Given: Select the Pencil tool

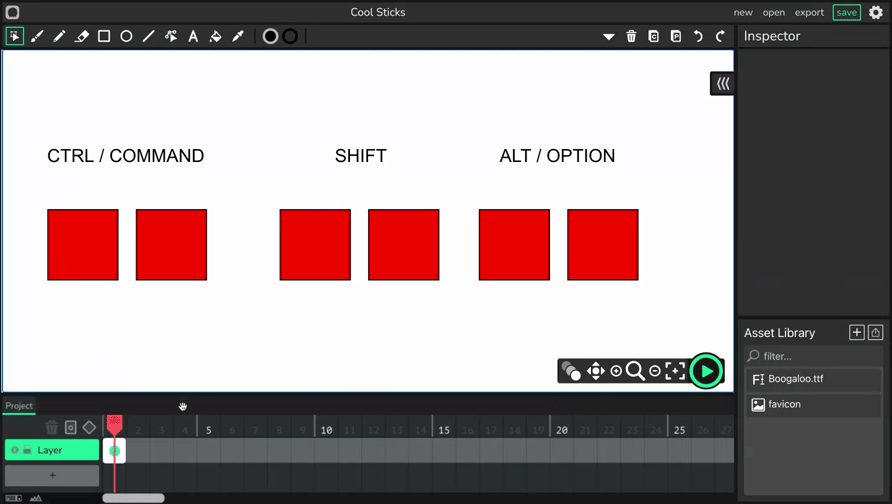Looking at the screenshot, I should (x=59, y=36).
